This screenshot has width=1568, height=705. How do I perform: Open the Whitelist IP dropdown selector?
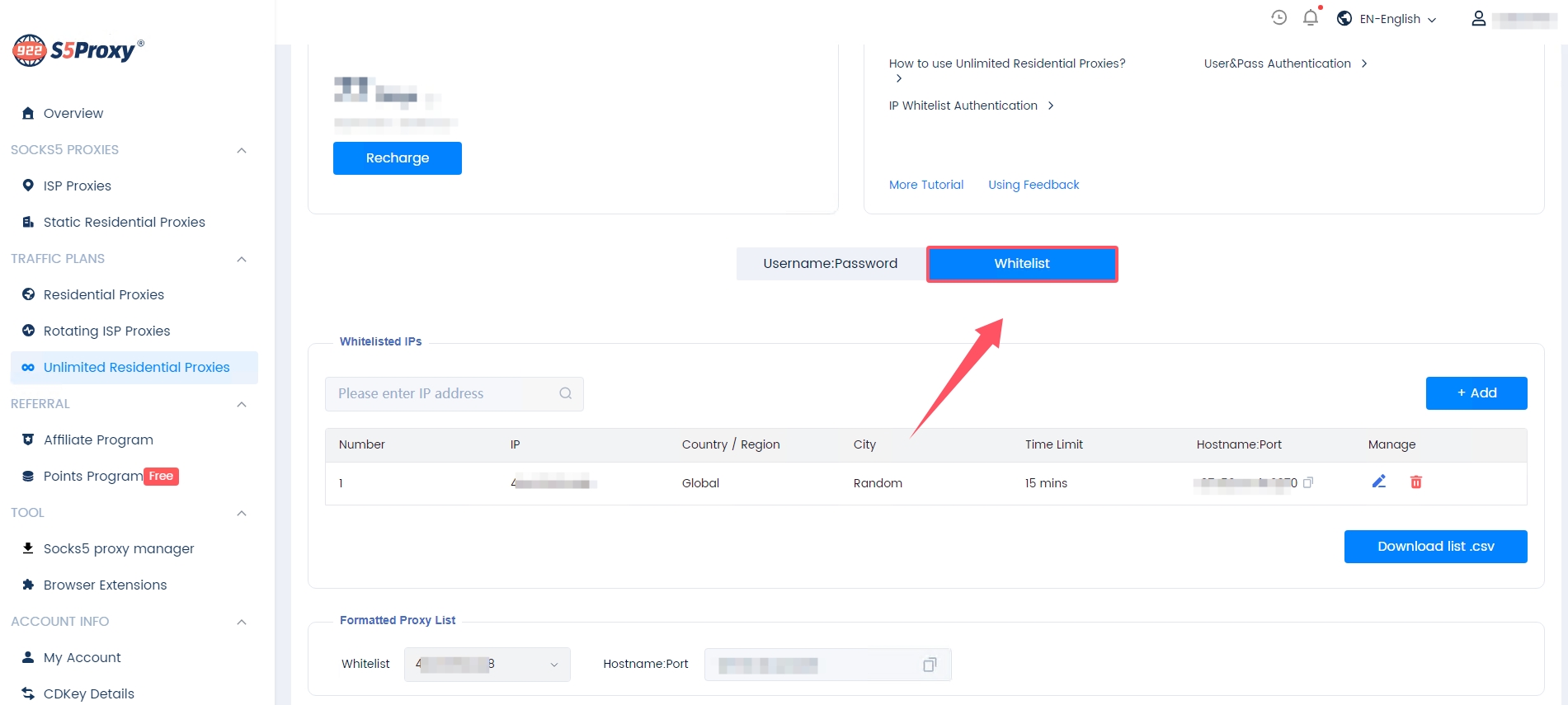pyautogui.click(x=487, y=665)
